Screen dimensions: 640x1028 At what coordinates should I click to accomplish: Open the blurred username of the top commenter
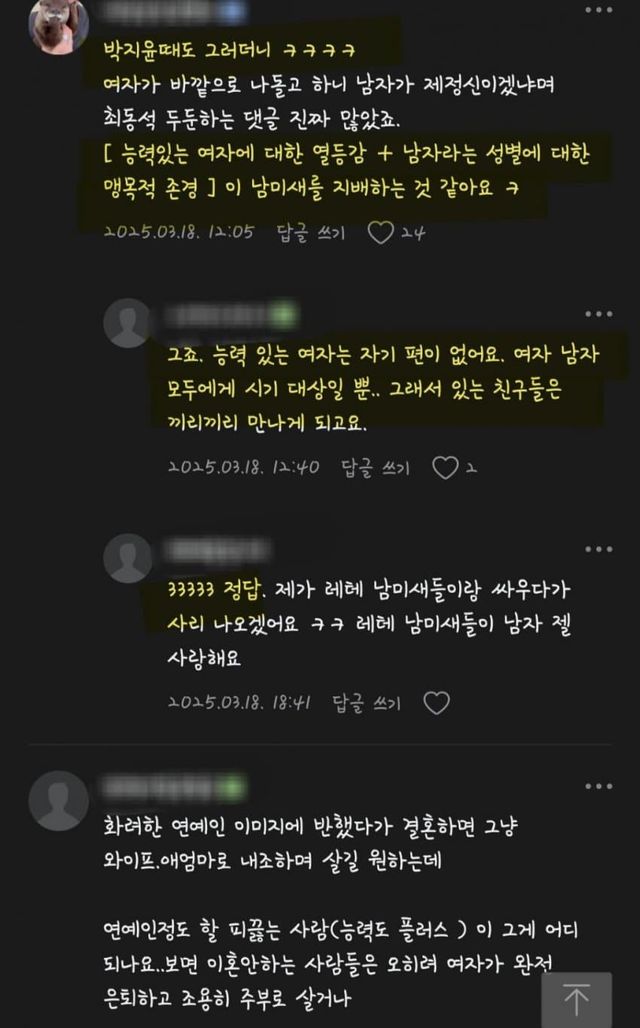point(172,13)
